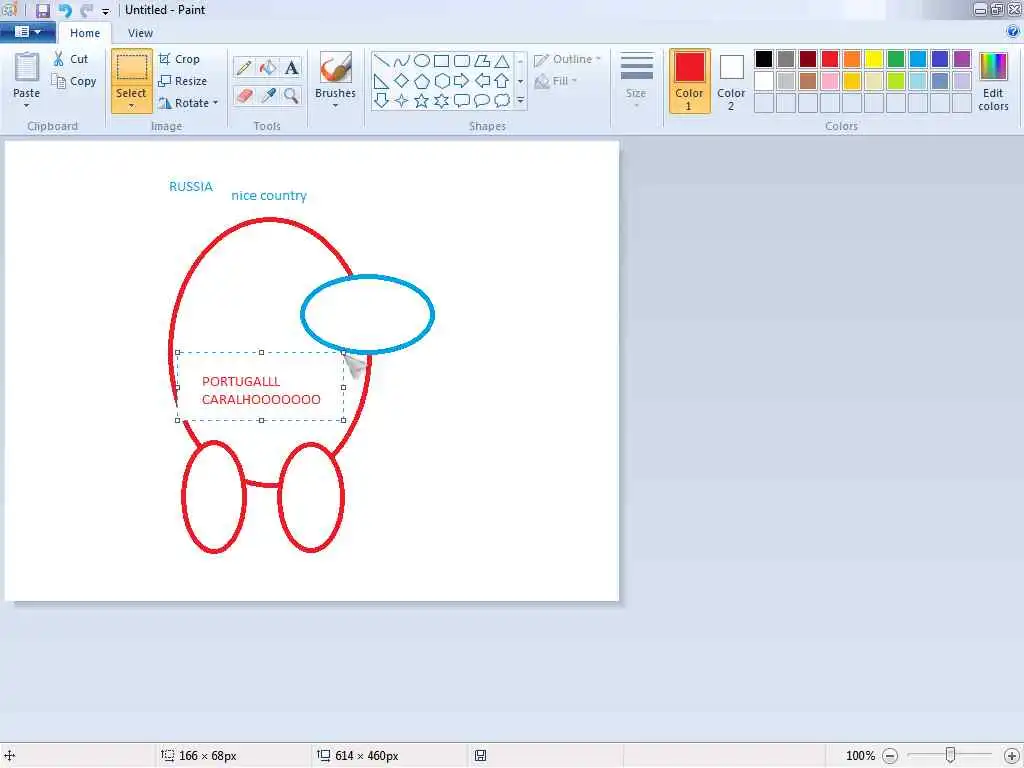Open Customize Quick Access Toolbar dropdown
This screenshot has width=1024, height=768.
[x=105, y=11]
